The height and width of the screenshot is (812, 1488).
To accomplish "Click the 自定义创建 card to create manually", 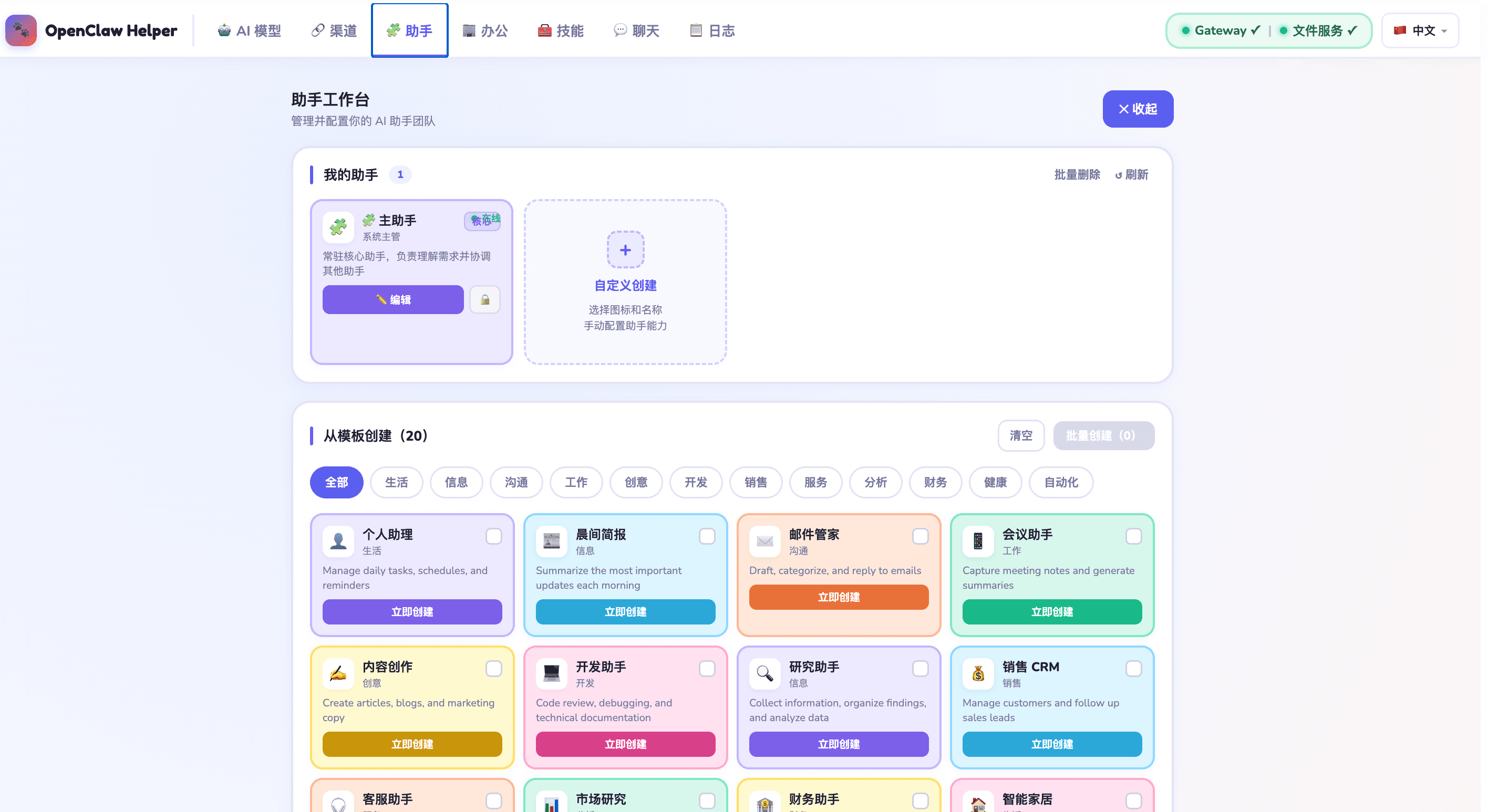I will (625, 283).
